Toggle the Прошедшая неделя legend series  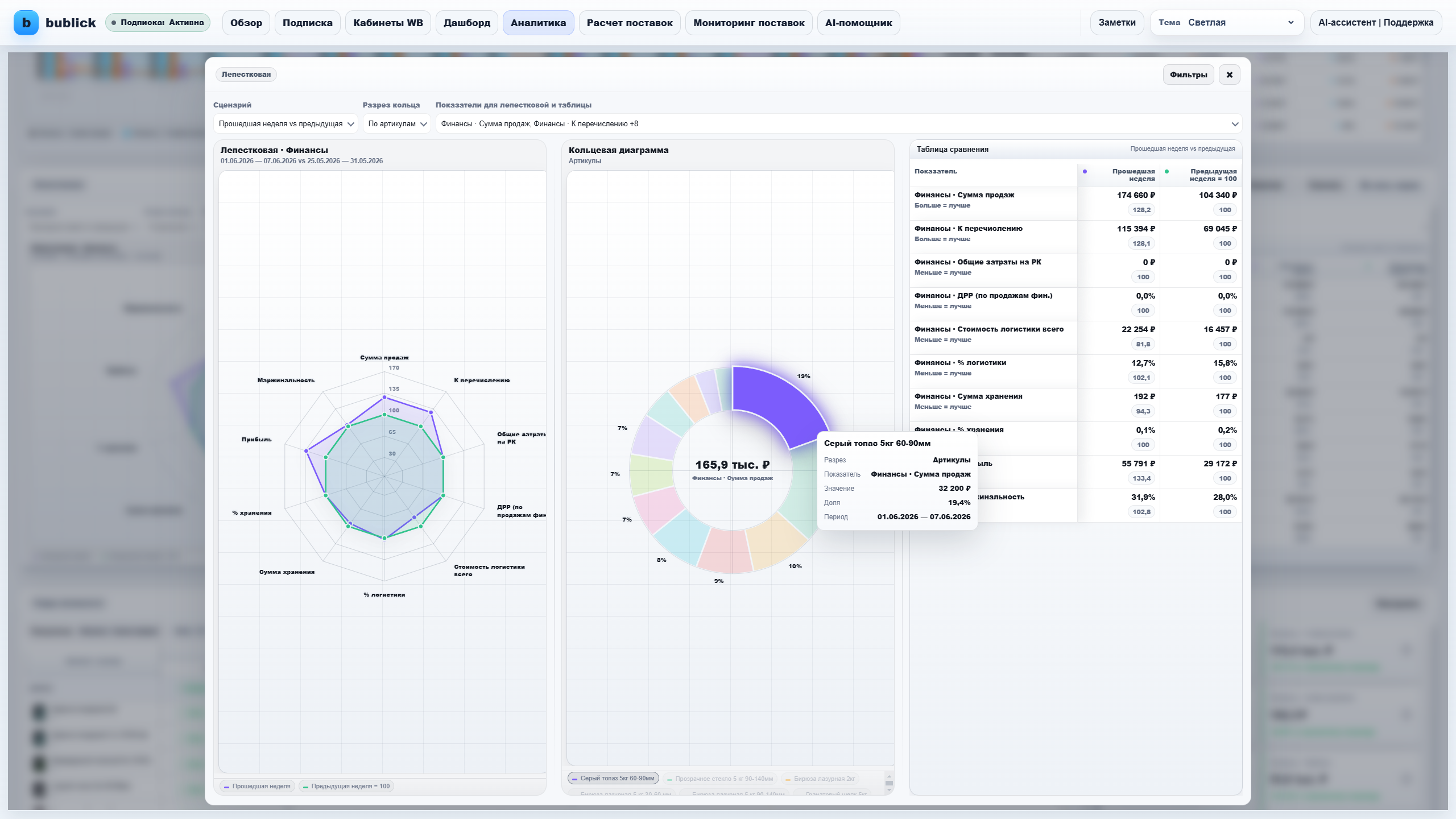click(257, 786)
